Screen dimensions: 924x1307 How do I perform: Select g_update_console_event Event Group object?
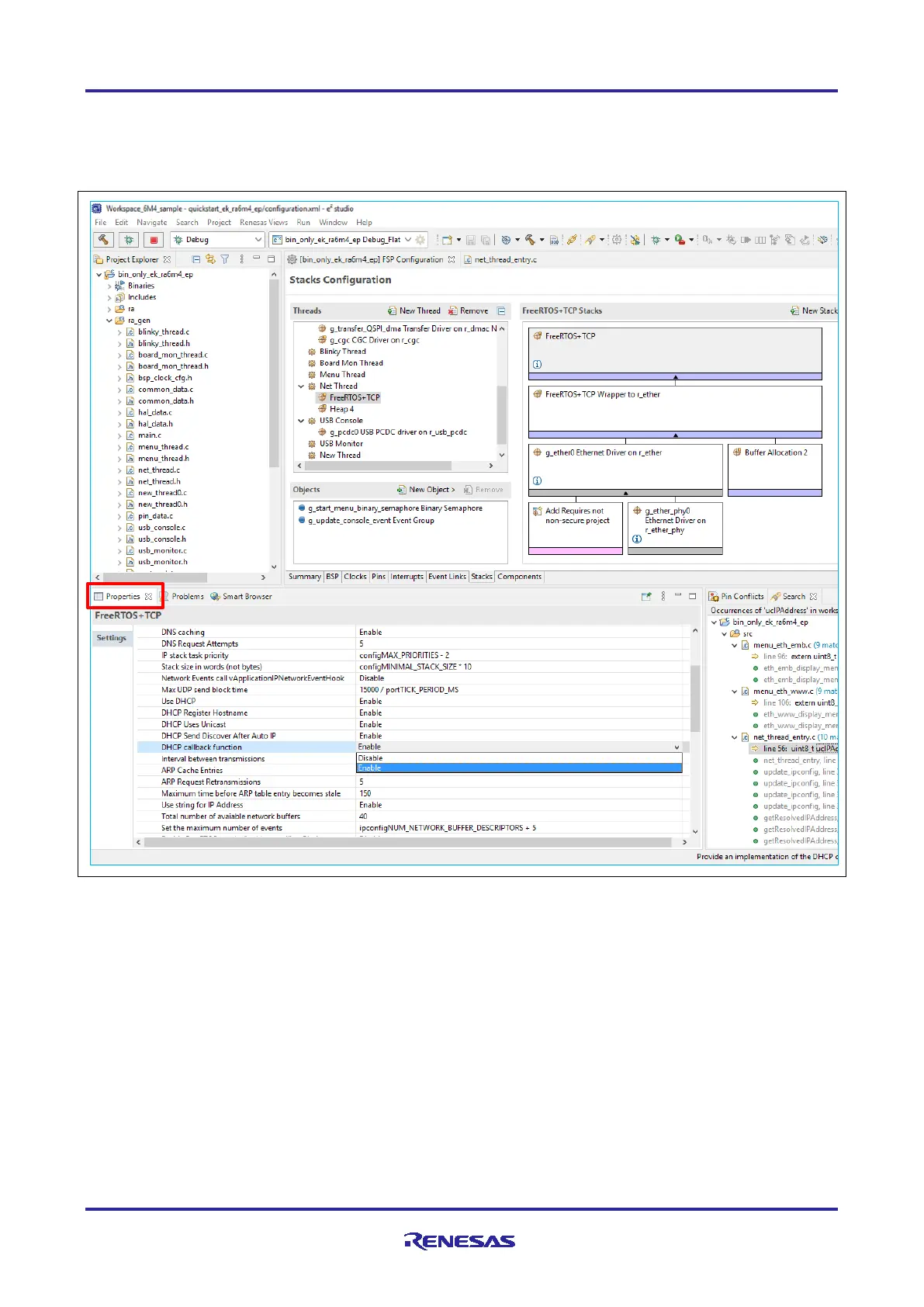371,521
